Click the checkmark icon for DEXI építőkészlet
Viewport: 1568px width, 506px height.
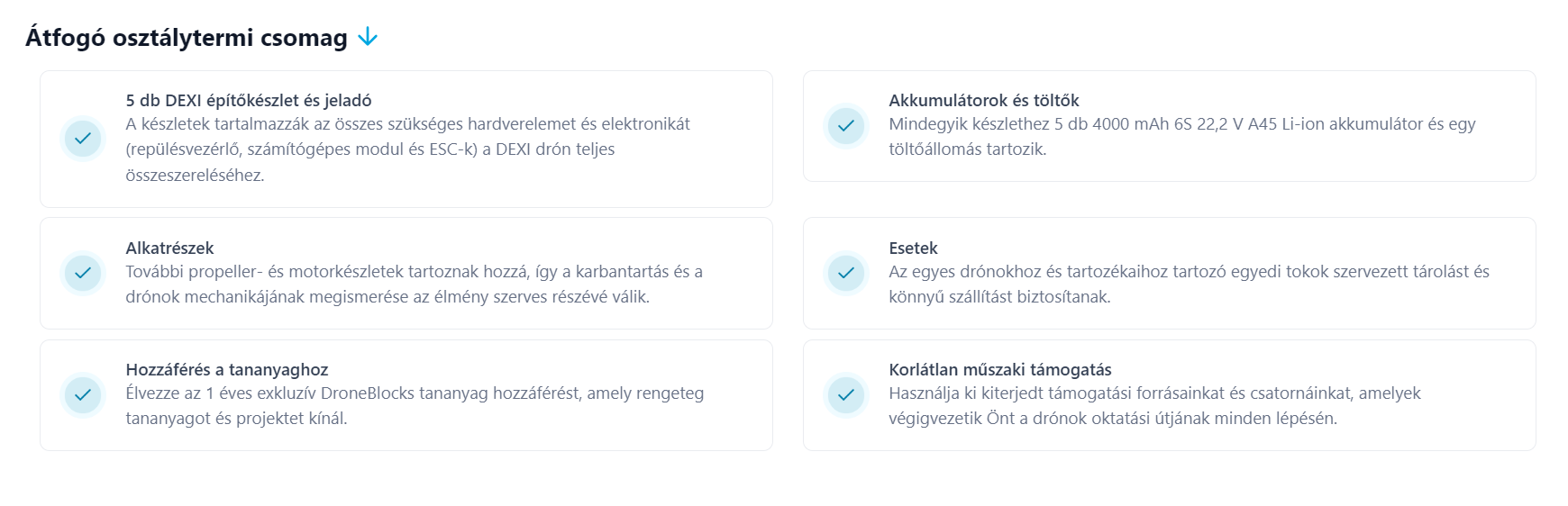83,139
